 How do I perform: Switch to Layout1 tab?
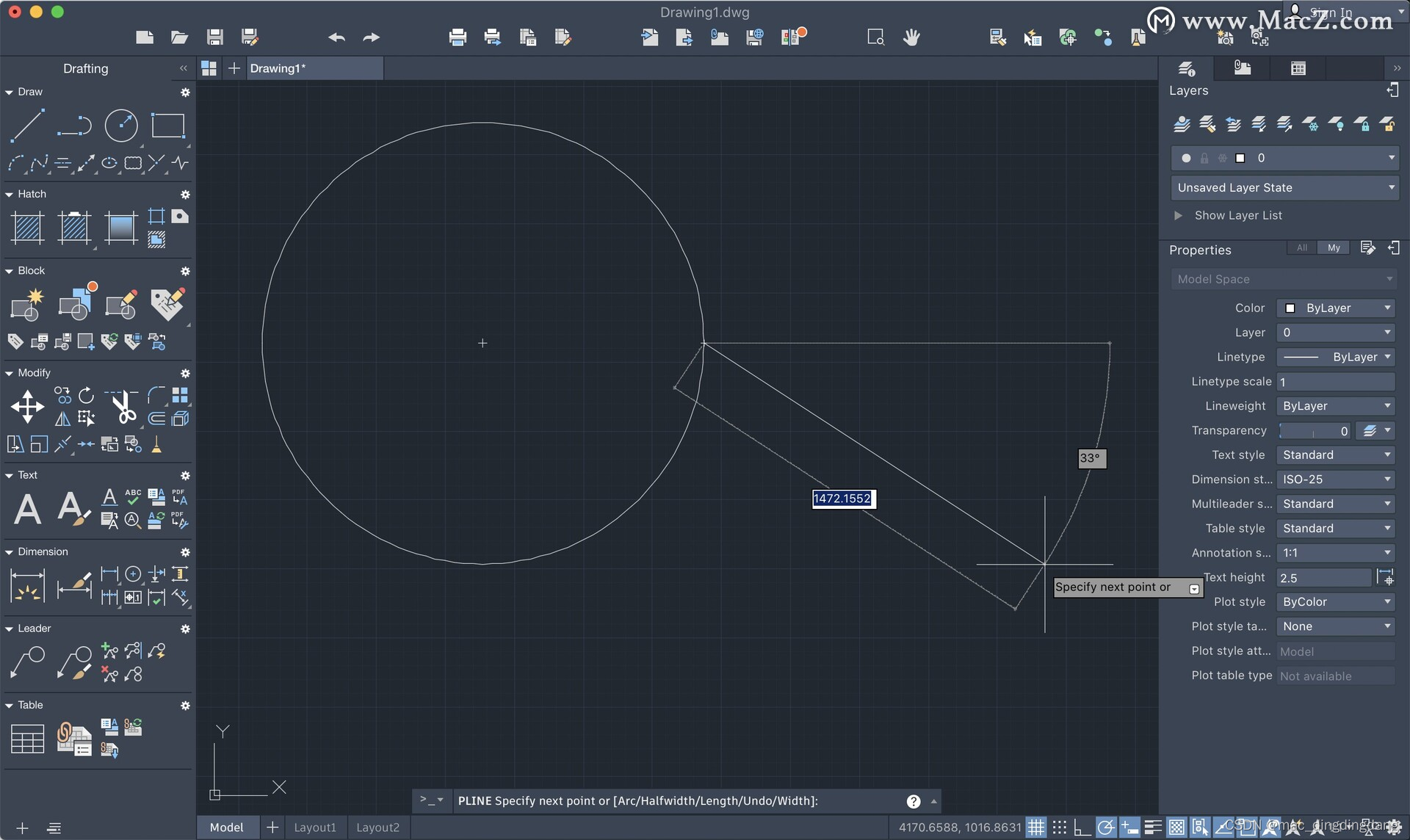click(315, 828)
